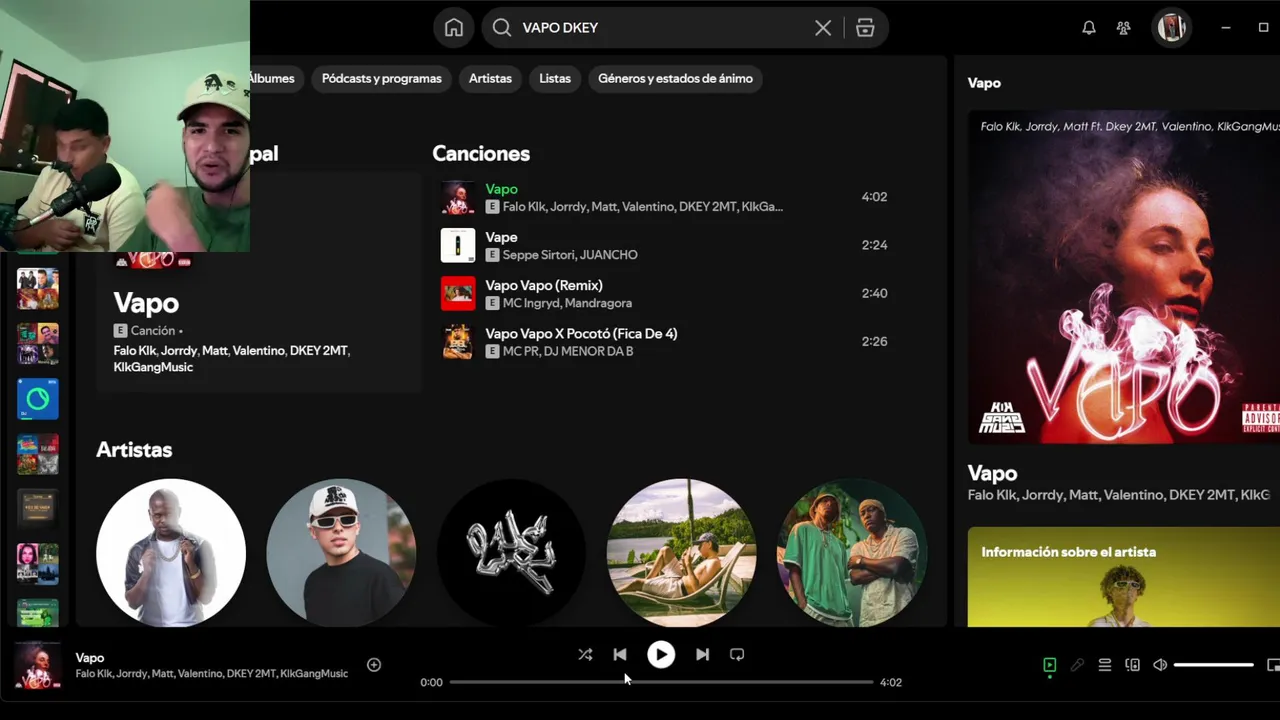The height and width of the screenshot is (720, 1280).
Task: Open artist lounging by the pool
Action: pos(681,553)
